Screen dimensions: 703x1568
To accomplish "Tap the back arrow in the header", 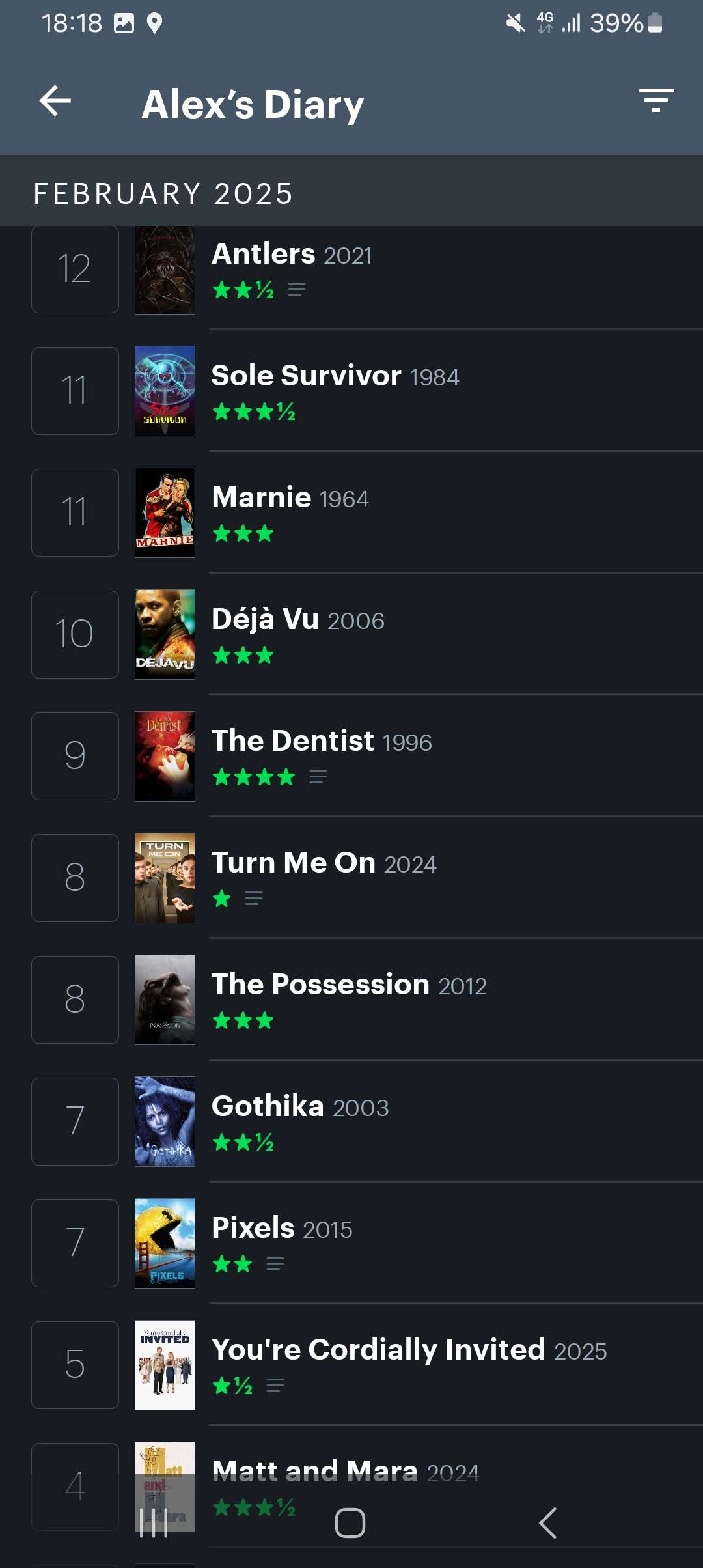I will 55,102.
